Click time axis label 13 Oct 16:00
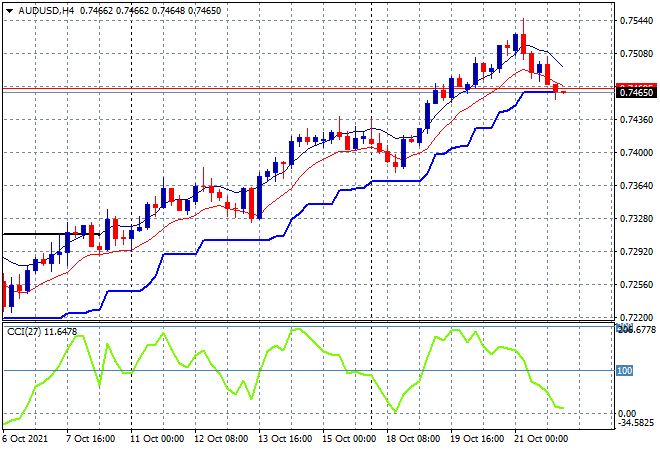This screenshot has width=660, height=450. click(285, 439)
